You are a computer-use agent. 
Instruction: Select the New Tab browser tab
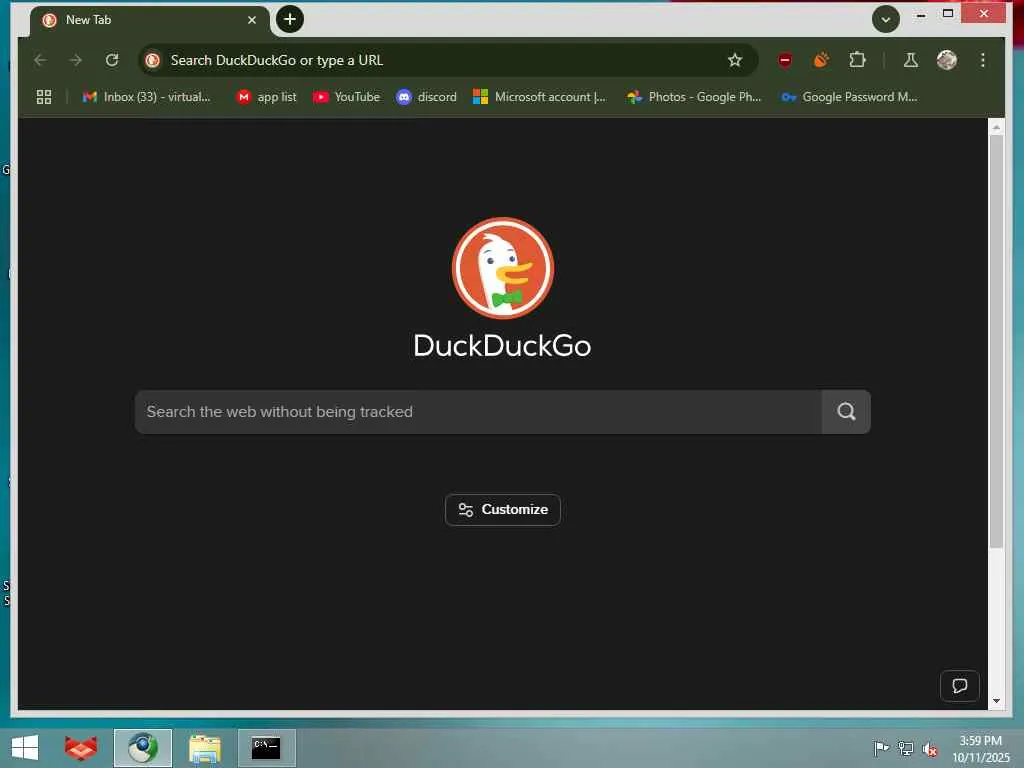point(149,20)
